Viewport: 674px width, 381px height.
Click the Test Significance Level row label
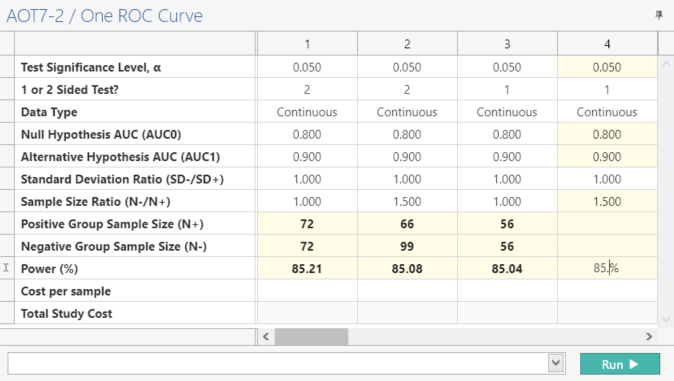[91, 68]
